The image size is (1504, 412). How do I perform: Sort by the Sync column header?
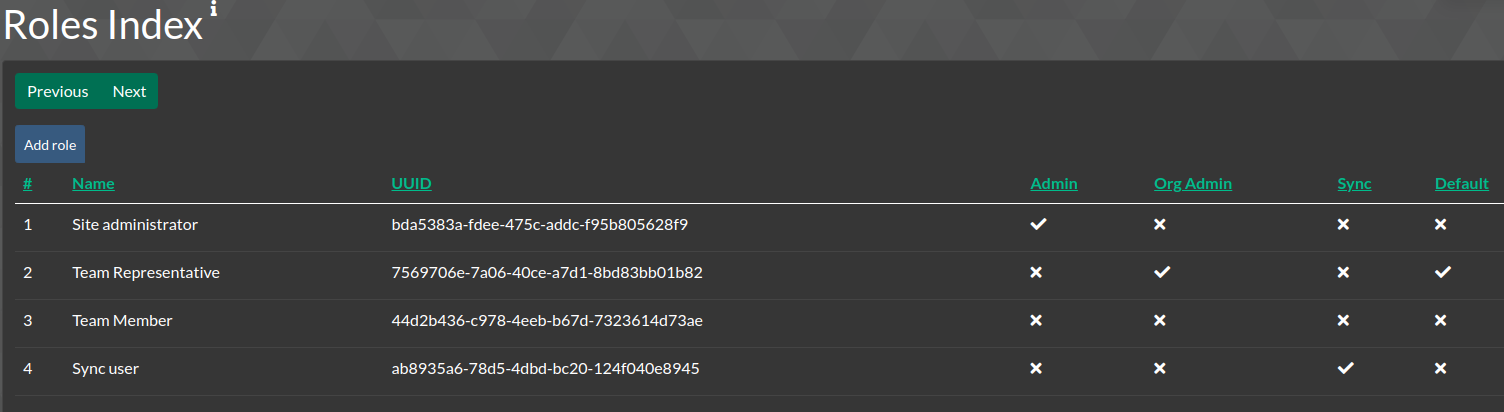[1355, 184]
